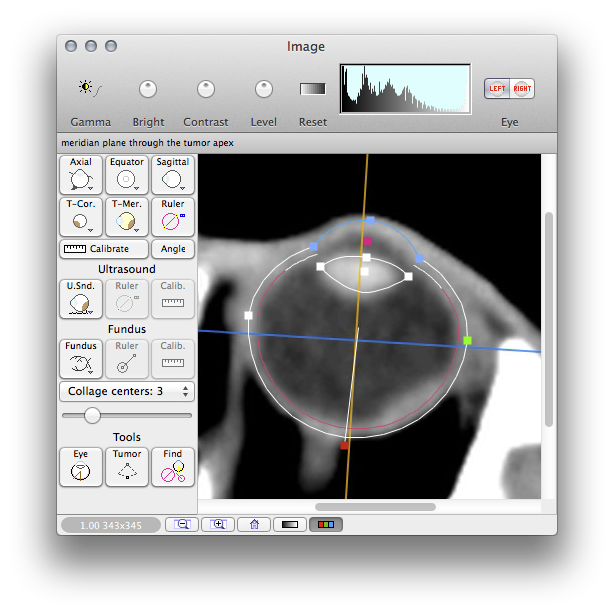The height and width of the screenshot is (614, 614).
Task: Open the Collage centers dropdown
Action: point(126,391)
